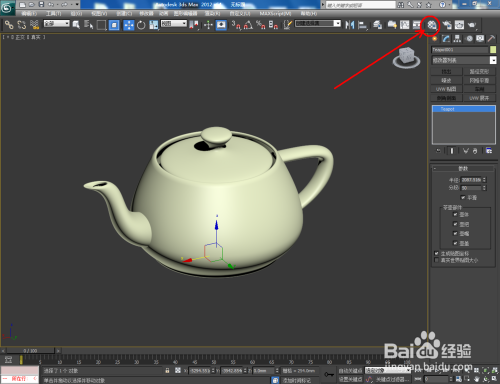Viewport: 500px width, 384px height.
Task: Toggle the 3D Snaps button
Action: pos(236,25)
